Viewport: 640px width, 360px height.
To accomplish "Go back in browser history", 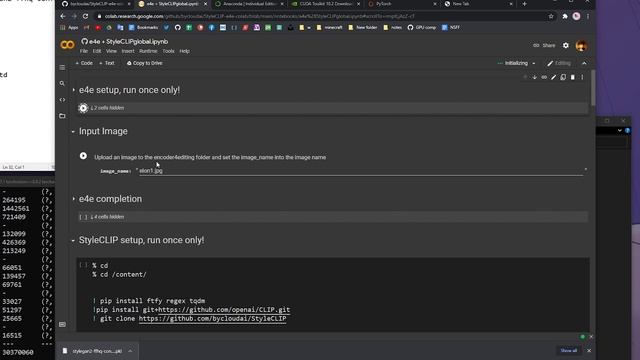I will click(x=63, y=16).
